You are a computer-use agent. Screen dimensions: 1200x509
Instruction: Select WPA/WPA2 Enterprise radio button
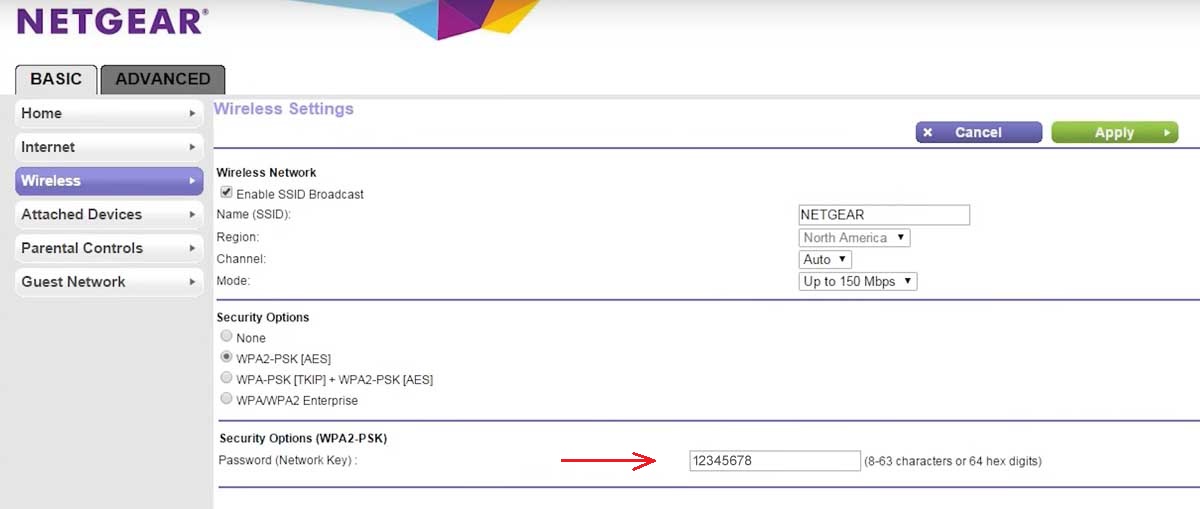(x=226, y=400)
